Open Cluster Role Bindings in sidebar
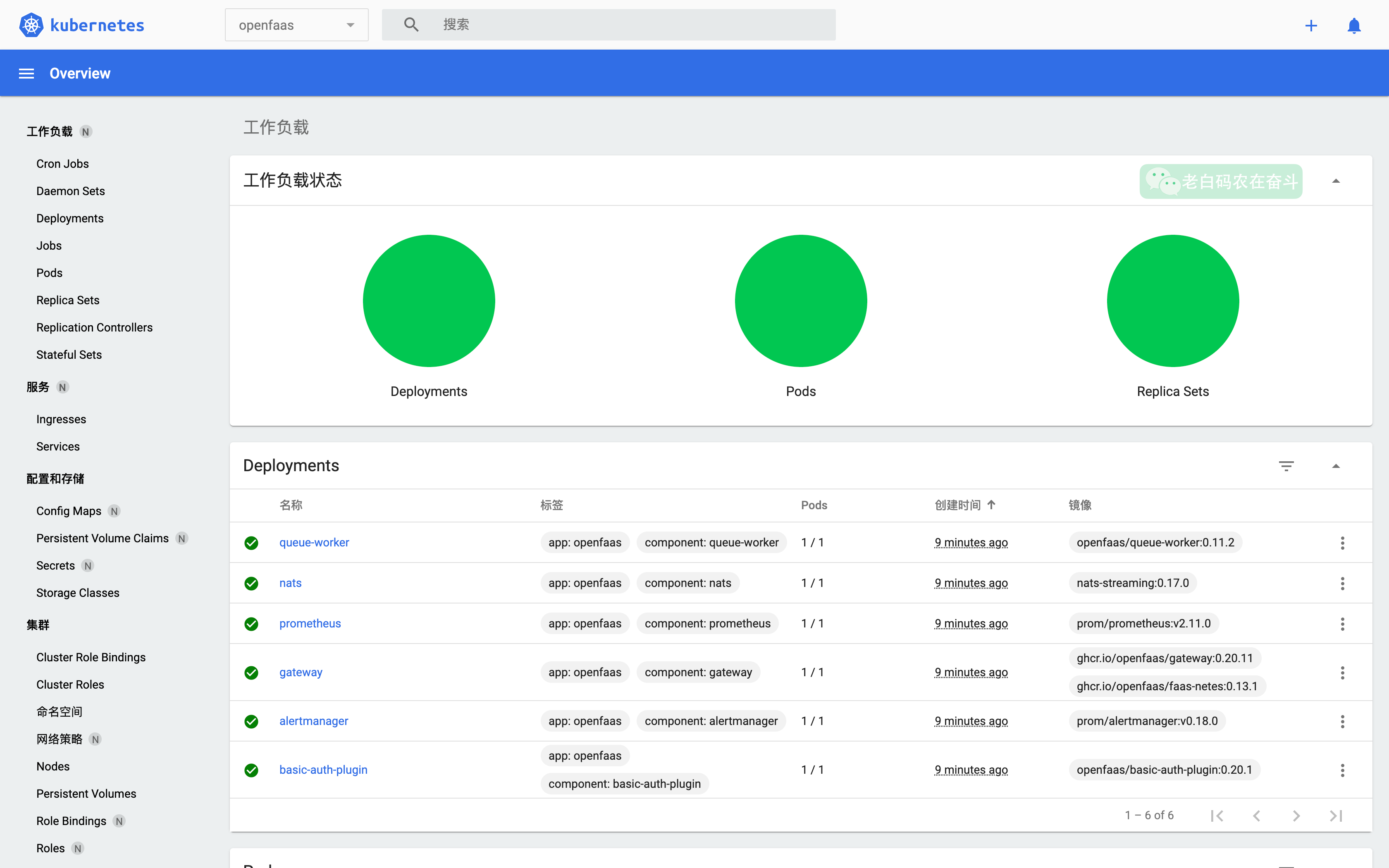Image resolution: width=1389 pixels, height=868 pixels. coord(91,657)
